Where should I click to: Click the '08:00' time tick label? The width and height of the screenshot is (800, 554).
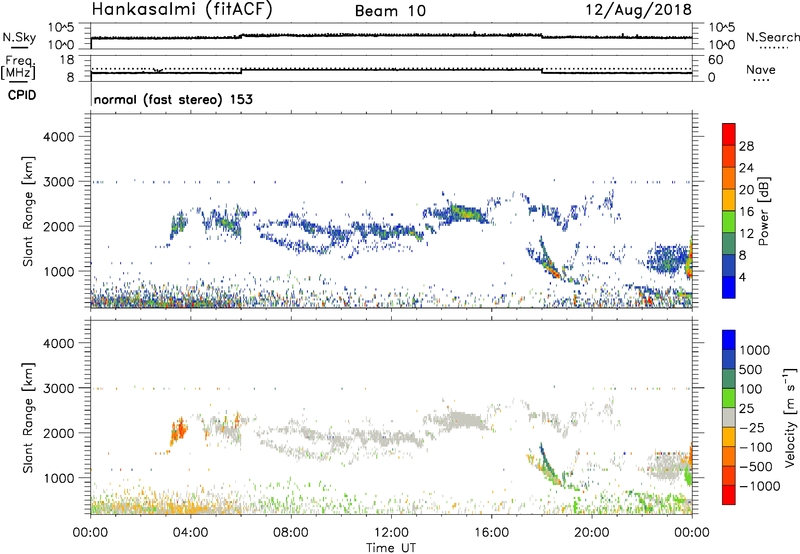[x=291, y=533]
